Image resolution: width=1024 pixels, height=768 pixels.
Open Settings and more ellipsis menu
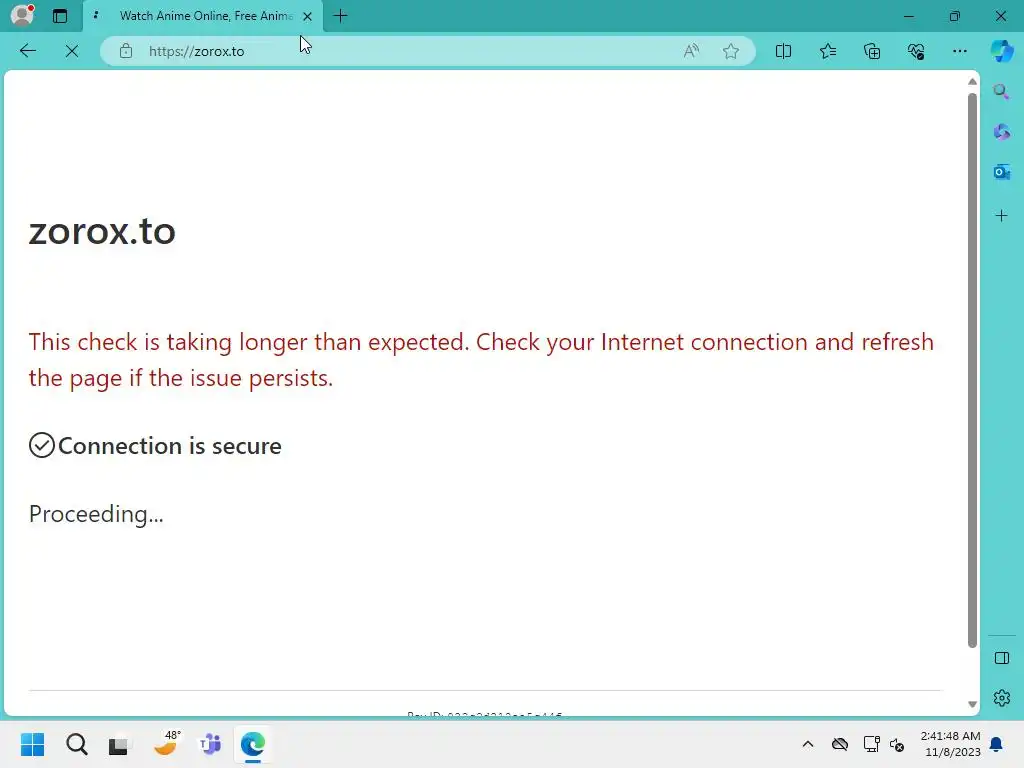tap(959, 51)
